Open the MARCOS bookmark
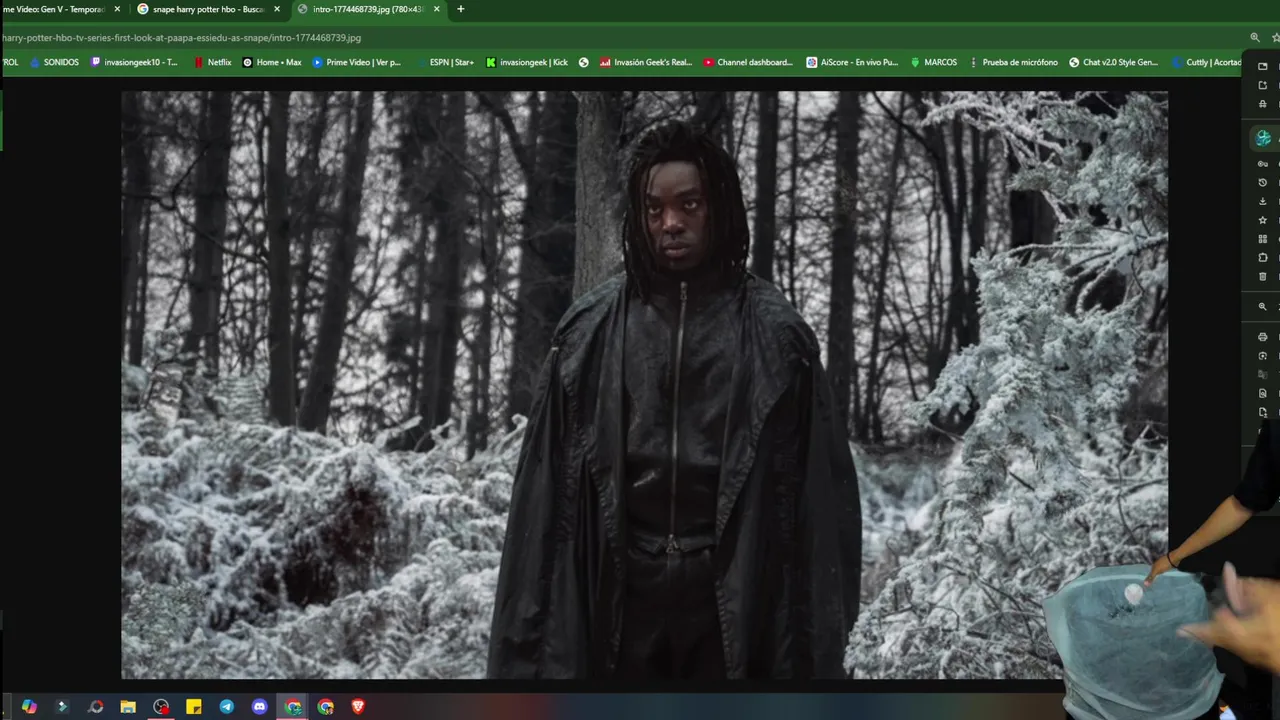Viewport: 1280px width, 720px height. pos(933,62)
